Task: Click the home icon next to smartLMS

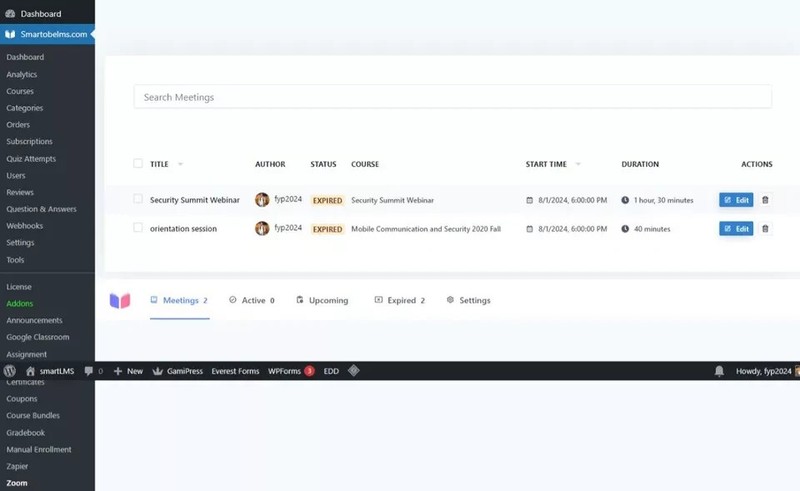Action: tap(31, 371)
